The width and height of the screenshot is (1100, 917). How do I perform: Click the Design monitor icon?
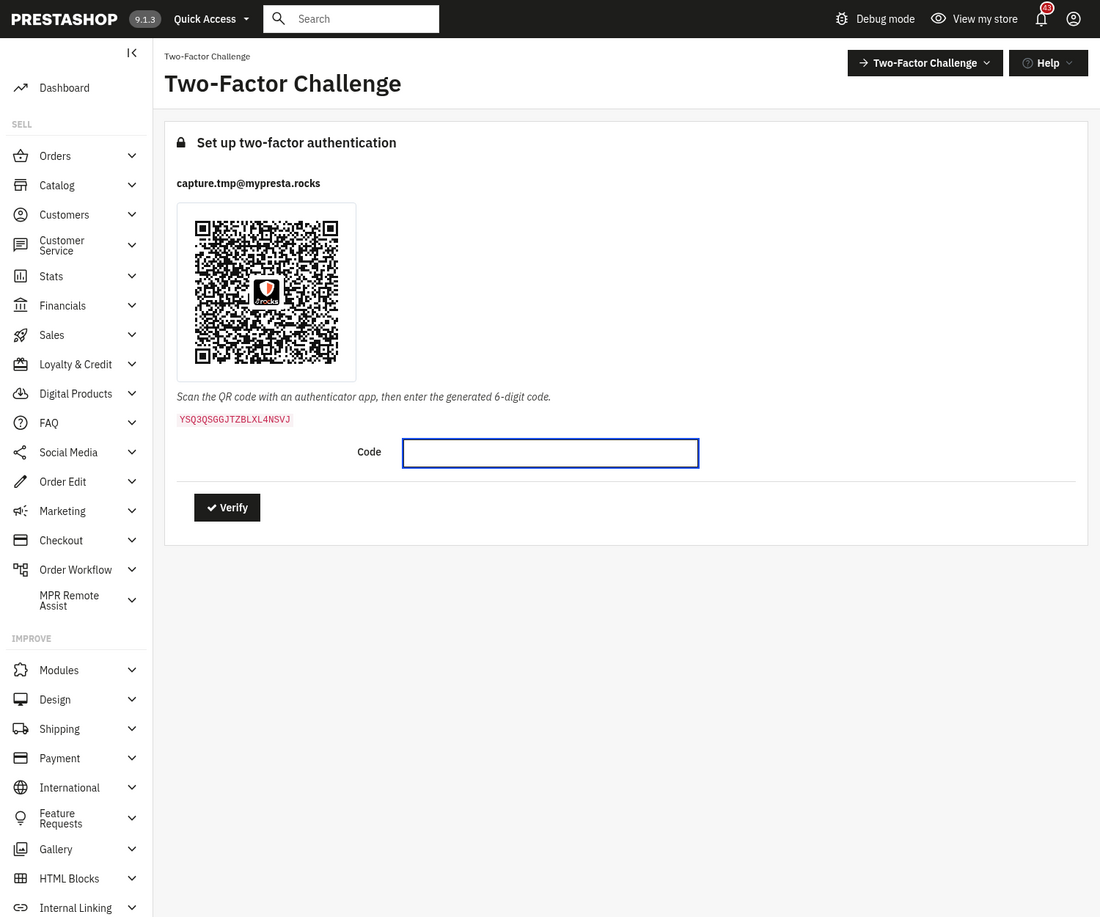point(20,700)
